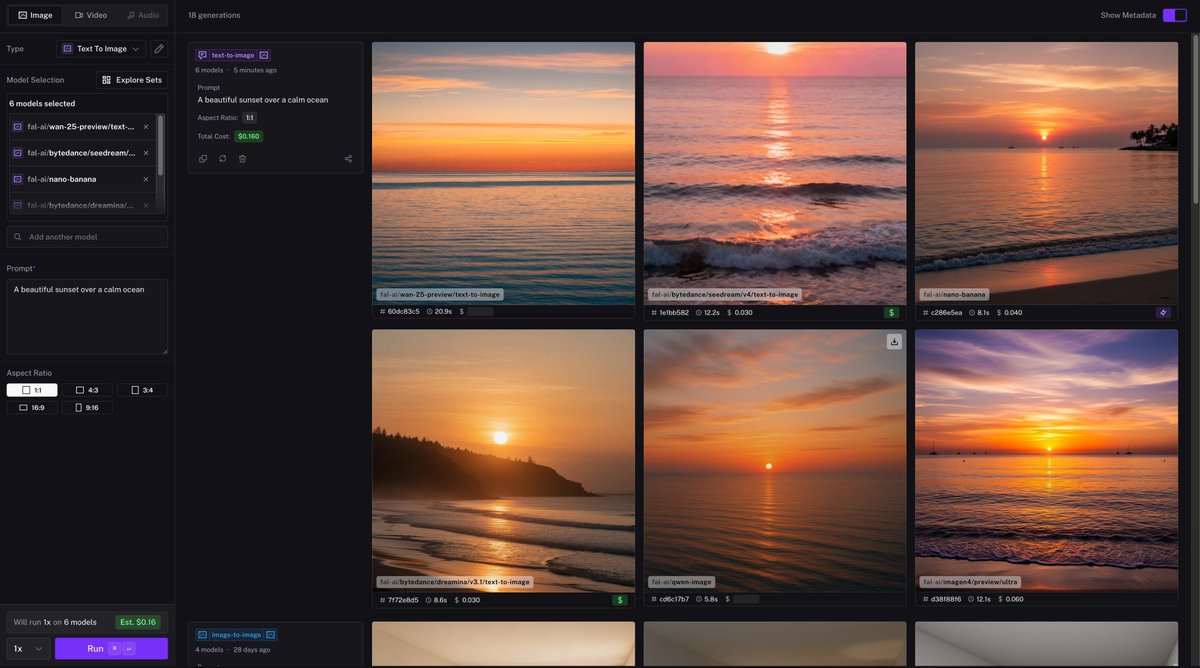Click the image-to-image tag on lower card
This screenshot has height=668, width=1200.
(236, 635)
